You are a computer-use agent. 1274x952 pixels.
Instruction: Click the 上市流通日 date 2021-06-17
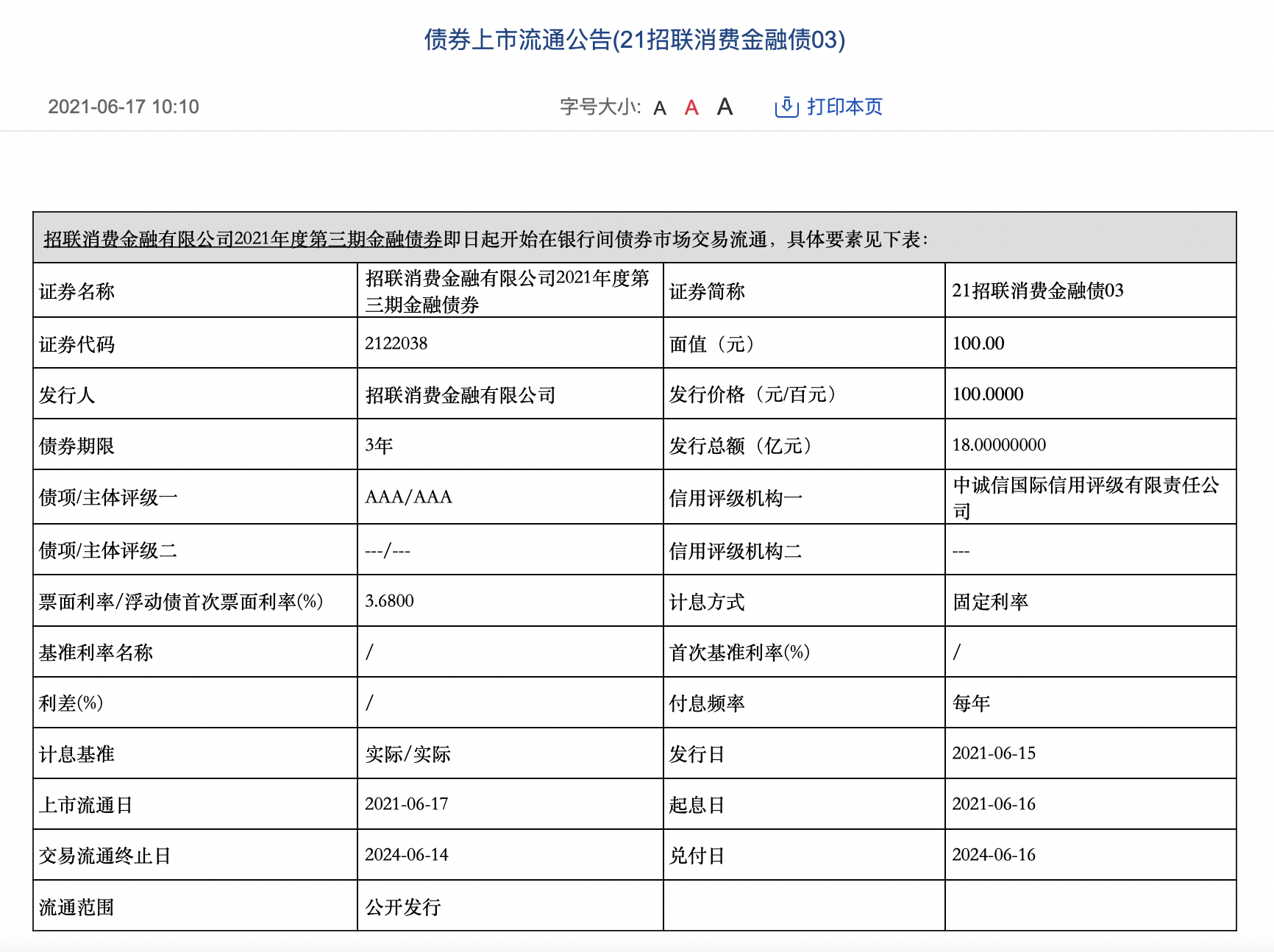pyautogui.click(x=407, y=803)
